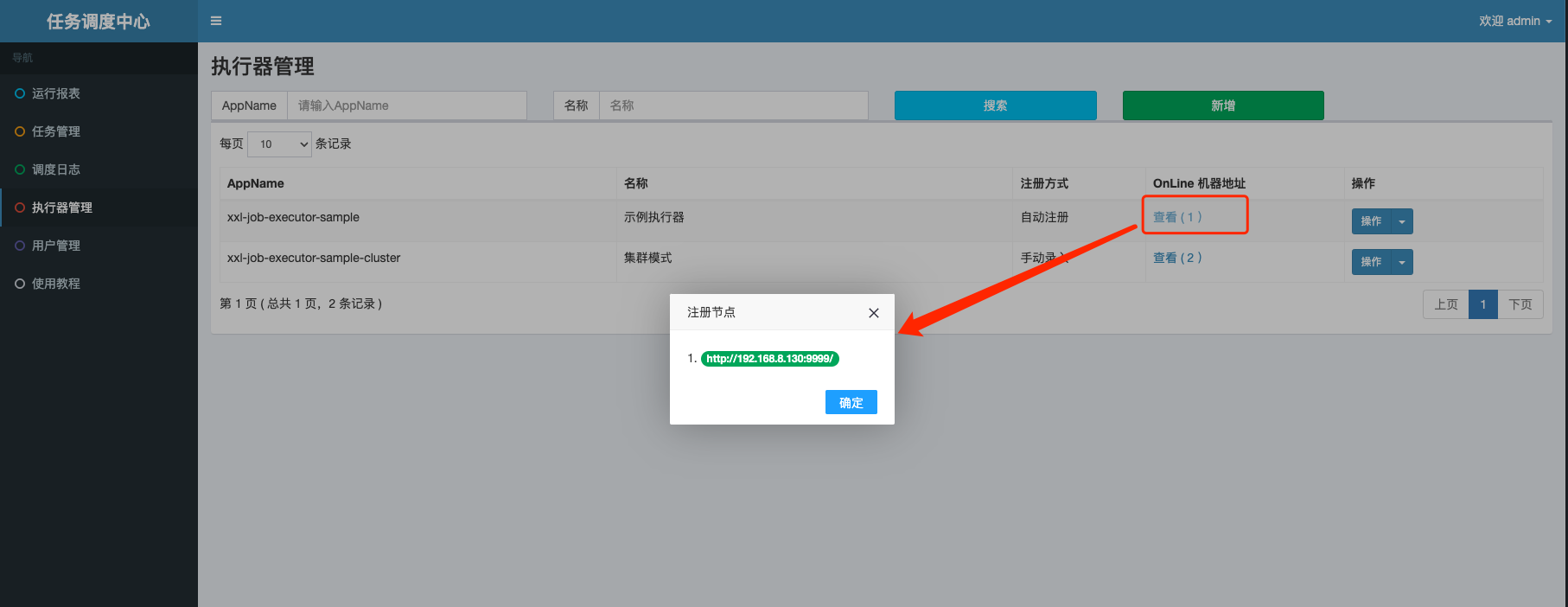Click the blue 搜索 button
This screenshot has width=1568, height=607.
pyautogui.click(x=995, y=105)
